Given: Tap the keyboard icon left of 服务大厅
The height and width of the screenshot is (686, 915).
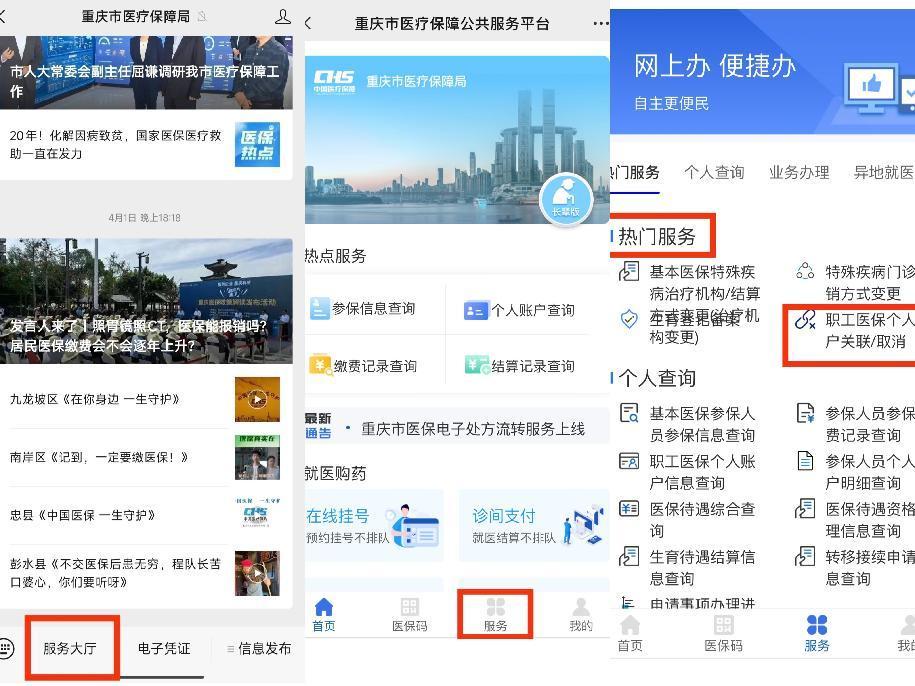Looking at the screenshot, I should pyautogui.click(x=7, y=648).
